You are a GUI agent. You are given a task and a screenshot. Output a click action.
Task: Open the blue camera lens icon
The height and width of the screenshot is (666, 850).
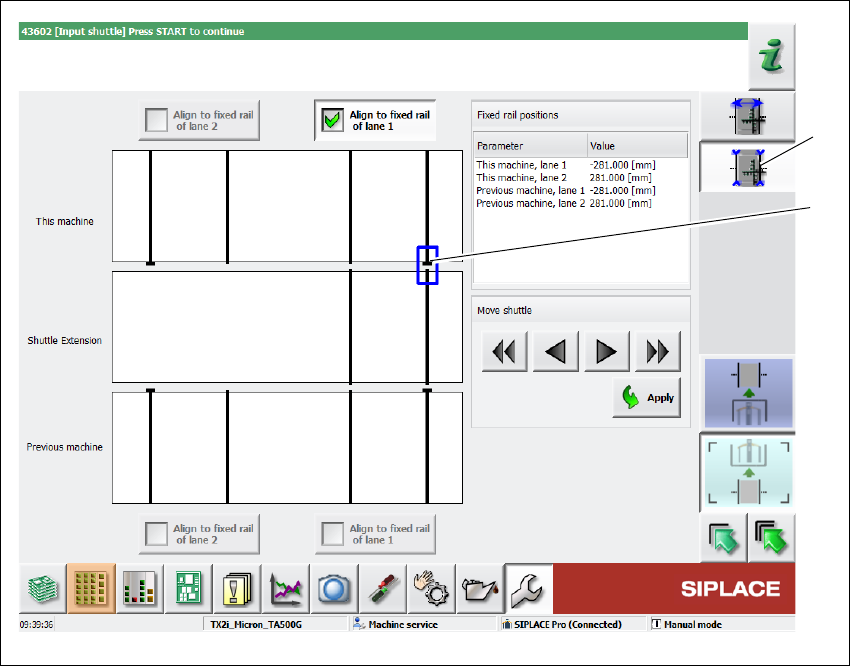pyautogui.click(x=334, y=589)
